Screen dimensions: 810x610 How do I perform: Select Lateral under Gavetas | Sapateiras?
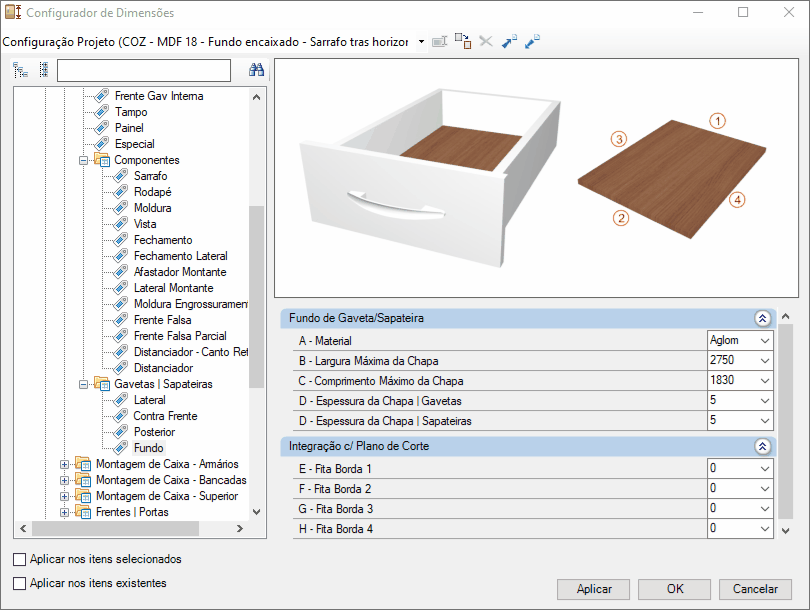click(149, 400)
